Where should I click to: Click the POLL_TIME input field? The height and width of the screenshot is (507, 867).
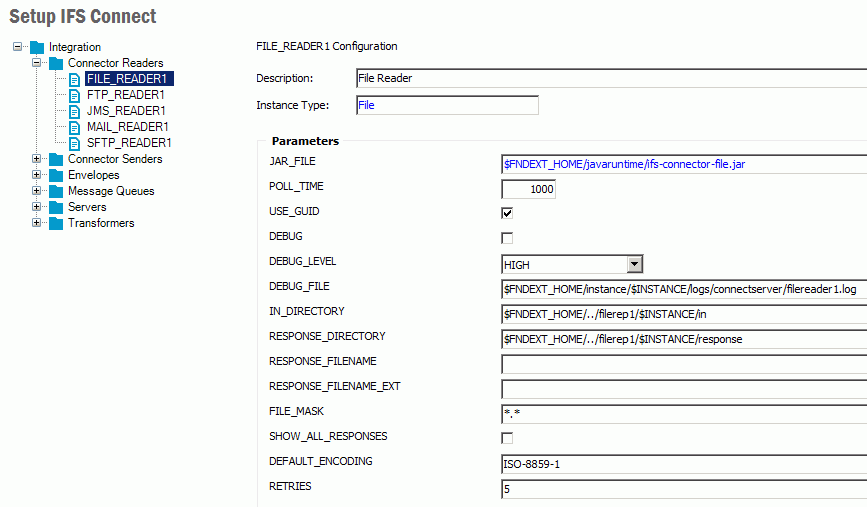coord(528,189)
